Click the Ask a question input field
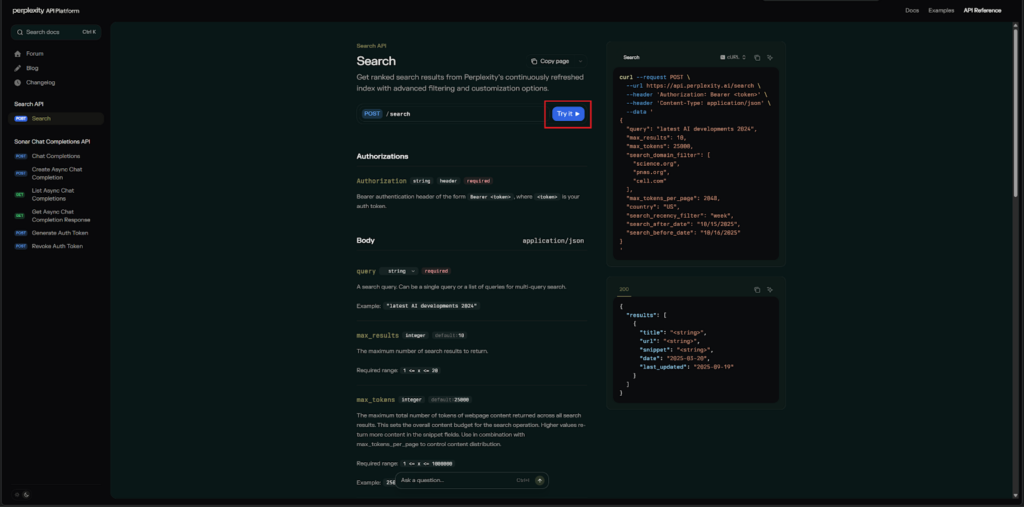 click(x=455, y=480)
